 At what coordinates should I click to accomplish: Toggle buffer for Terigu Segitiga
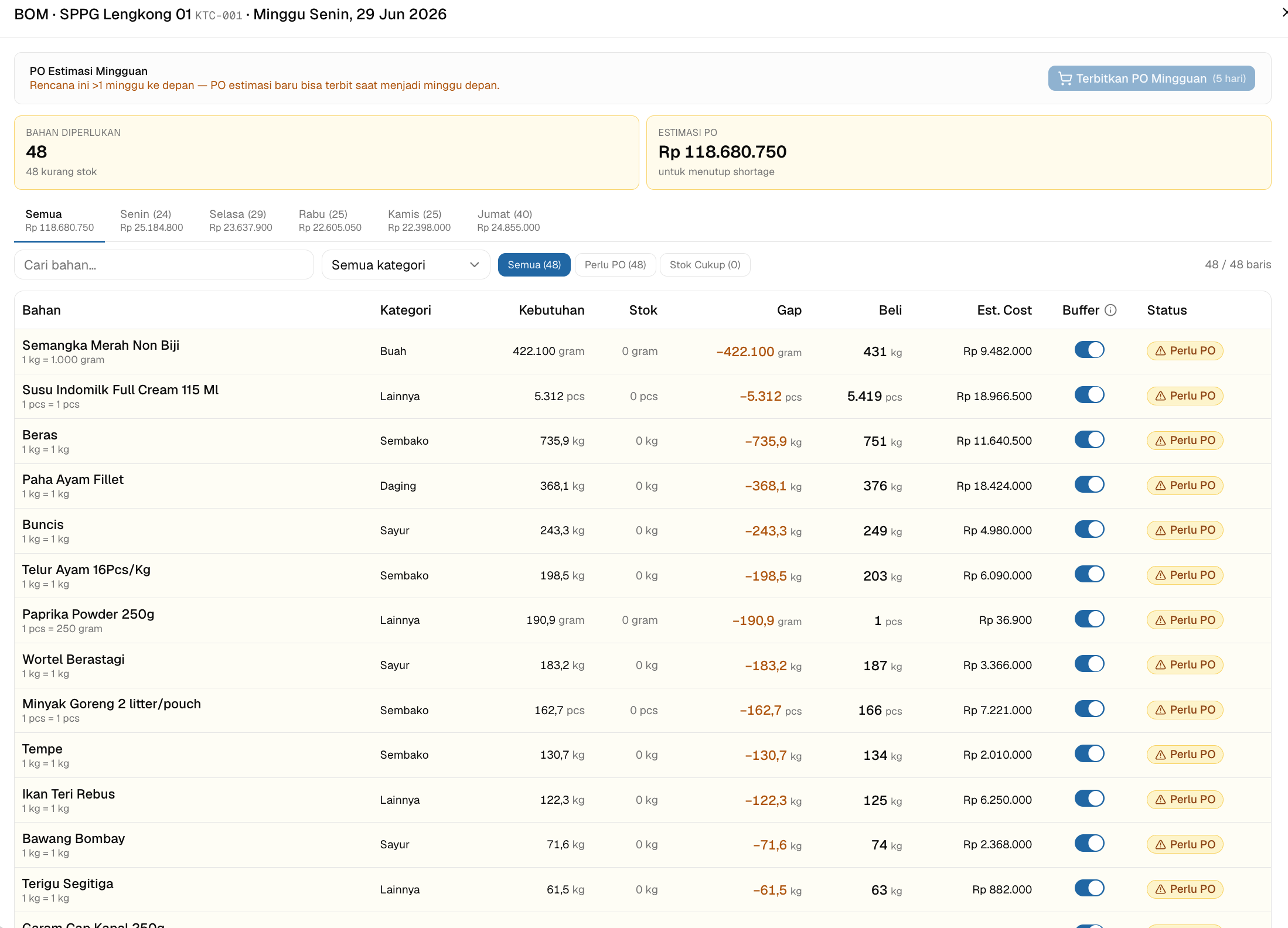[1089, 888]
